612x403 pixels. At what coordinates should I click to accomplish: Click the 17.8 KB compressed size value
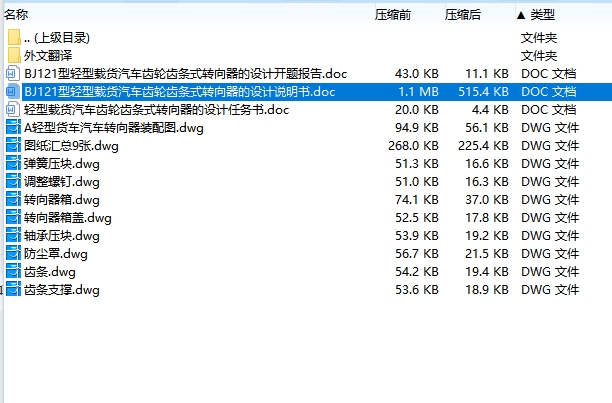pos(487,217)
